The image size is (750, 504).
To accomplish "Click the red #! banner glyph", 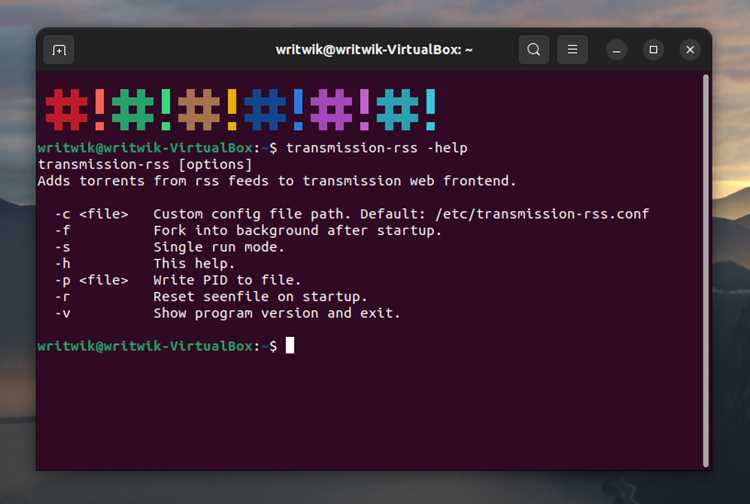I will (75, 110).
